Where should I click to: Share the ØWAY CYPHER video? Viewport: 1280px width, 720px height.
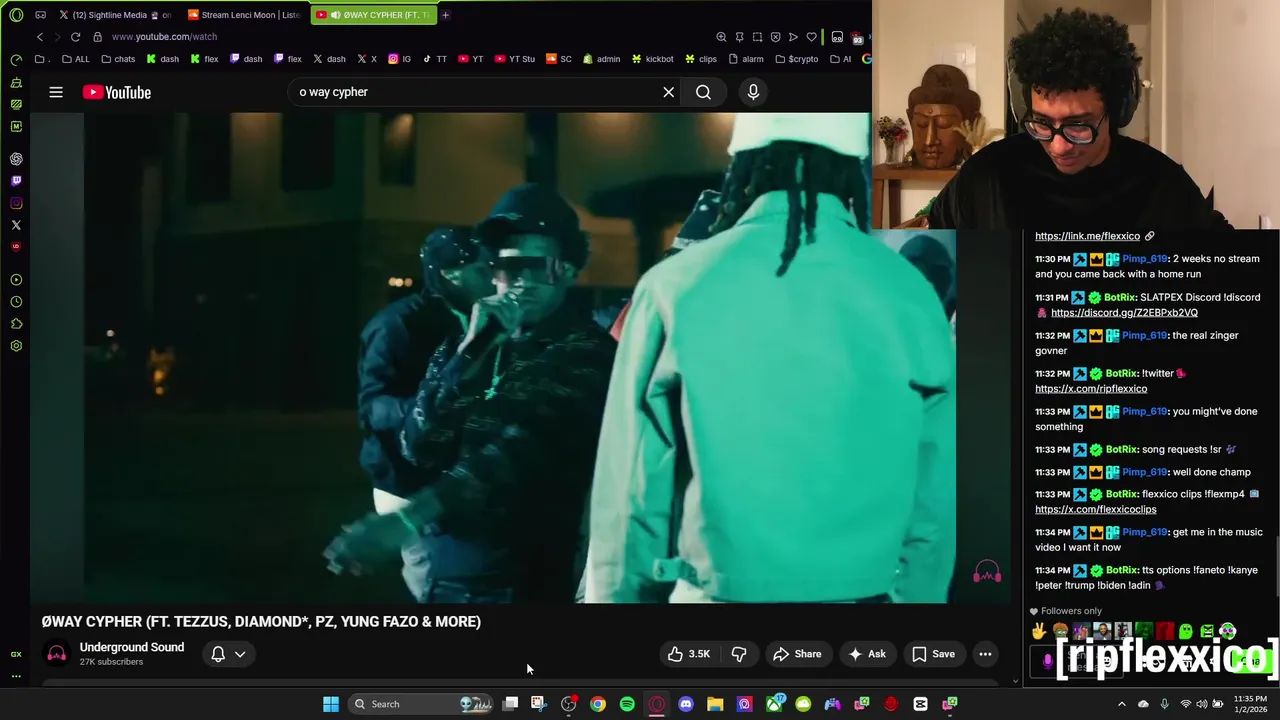(x=797, y=654)
